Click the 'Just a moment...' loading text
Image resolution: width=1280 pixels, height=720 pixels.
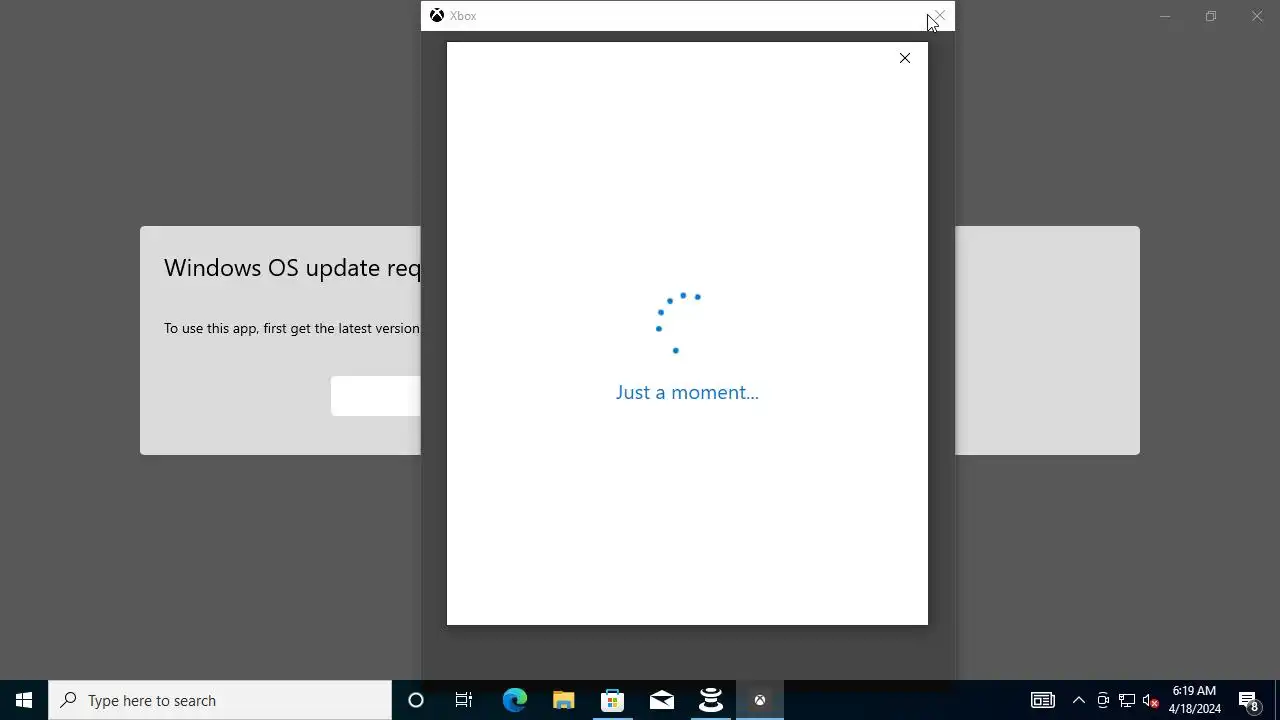(687, 392)
